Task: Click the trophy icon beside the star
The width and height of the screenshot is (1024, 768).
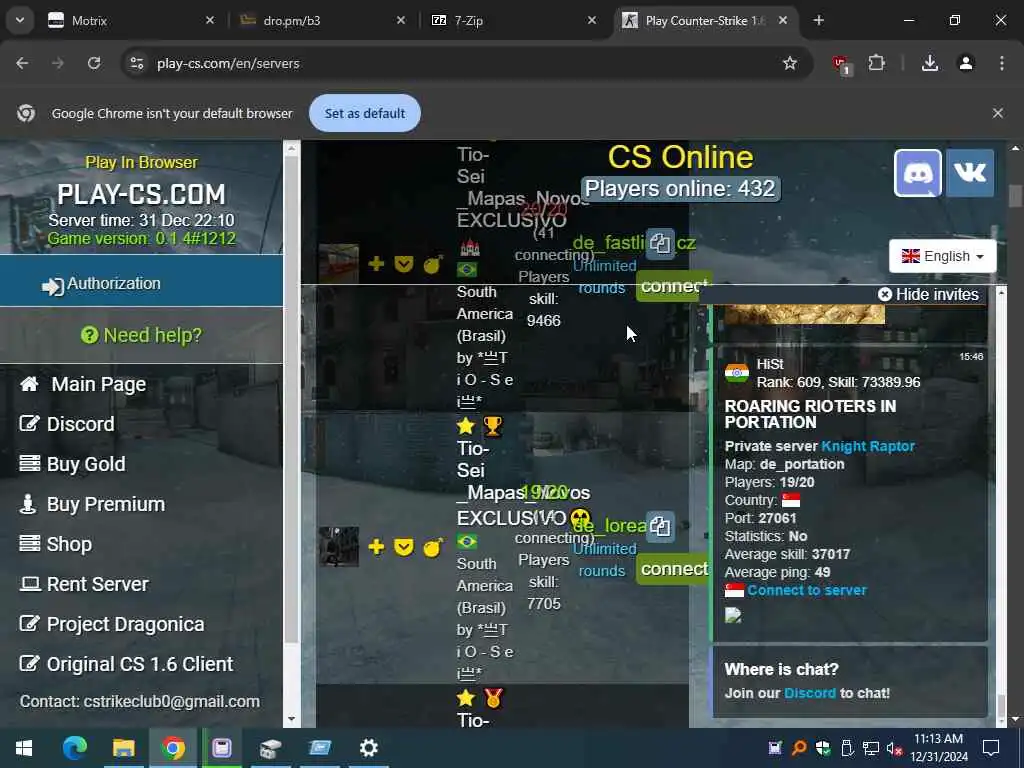Action: click(x=492, y=426)
